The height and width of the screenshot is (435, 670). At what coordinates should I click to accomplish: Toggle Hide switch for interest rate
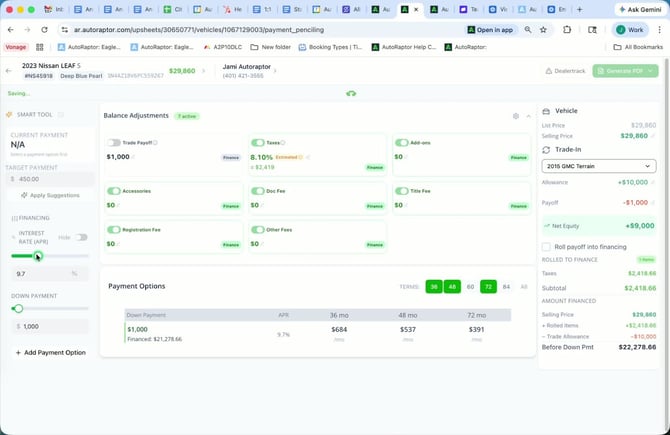[81, 237]
